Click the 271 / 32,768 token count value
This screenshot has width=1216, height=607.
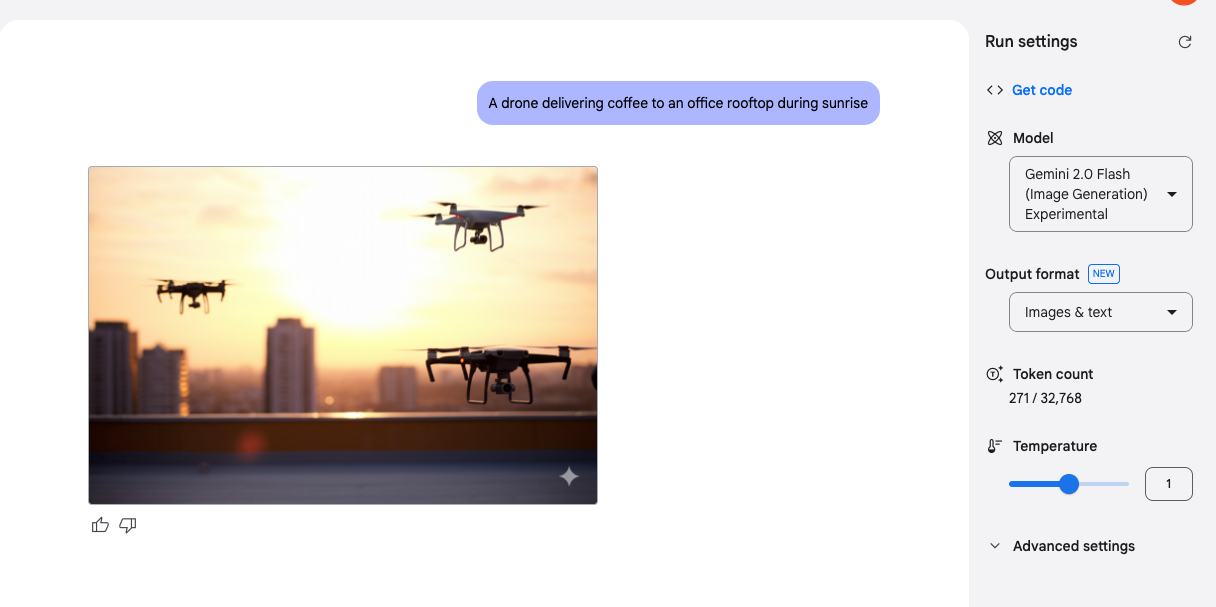tap(1045, 398)
